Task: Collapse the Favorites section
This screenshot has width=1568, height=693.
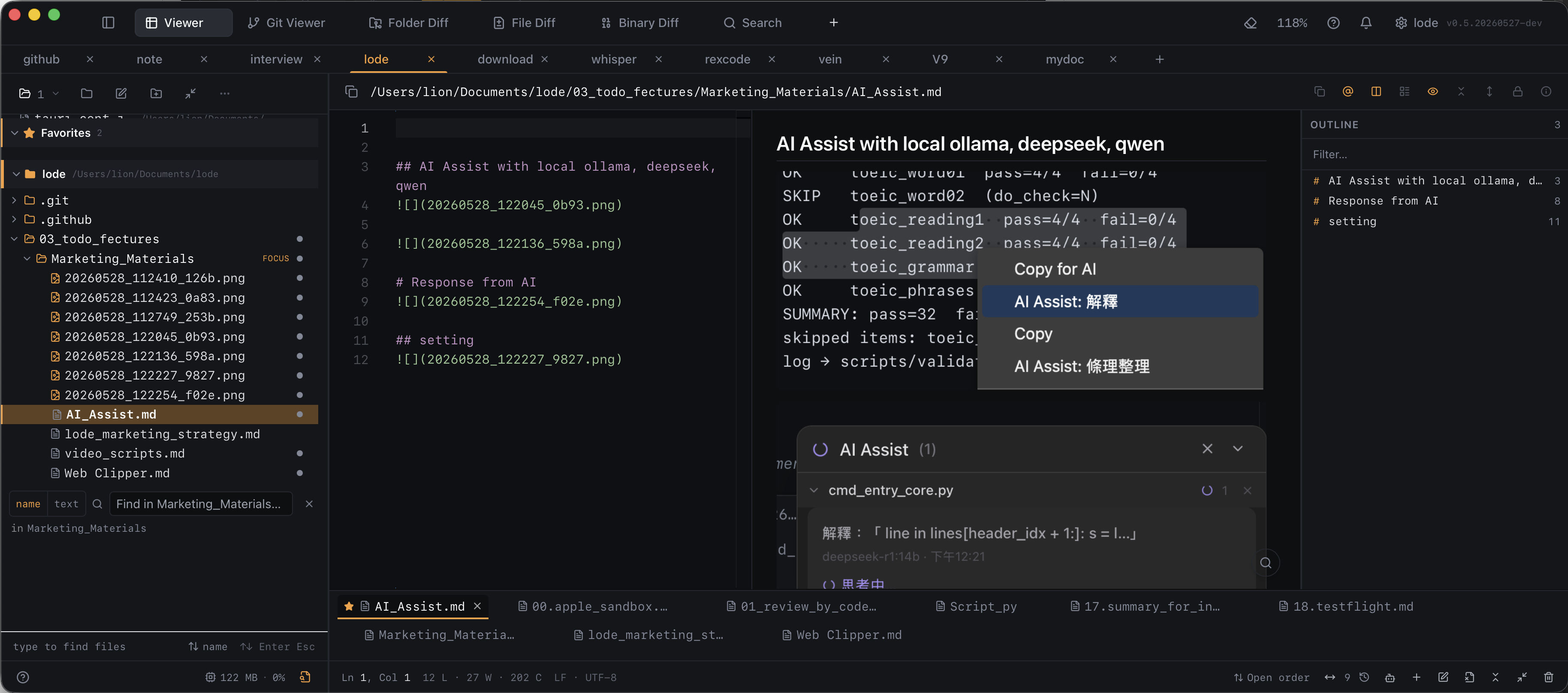Action: tap(15, 133)
